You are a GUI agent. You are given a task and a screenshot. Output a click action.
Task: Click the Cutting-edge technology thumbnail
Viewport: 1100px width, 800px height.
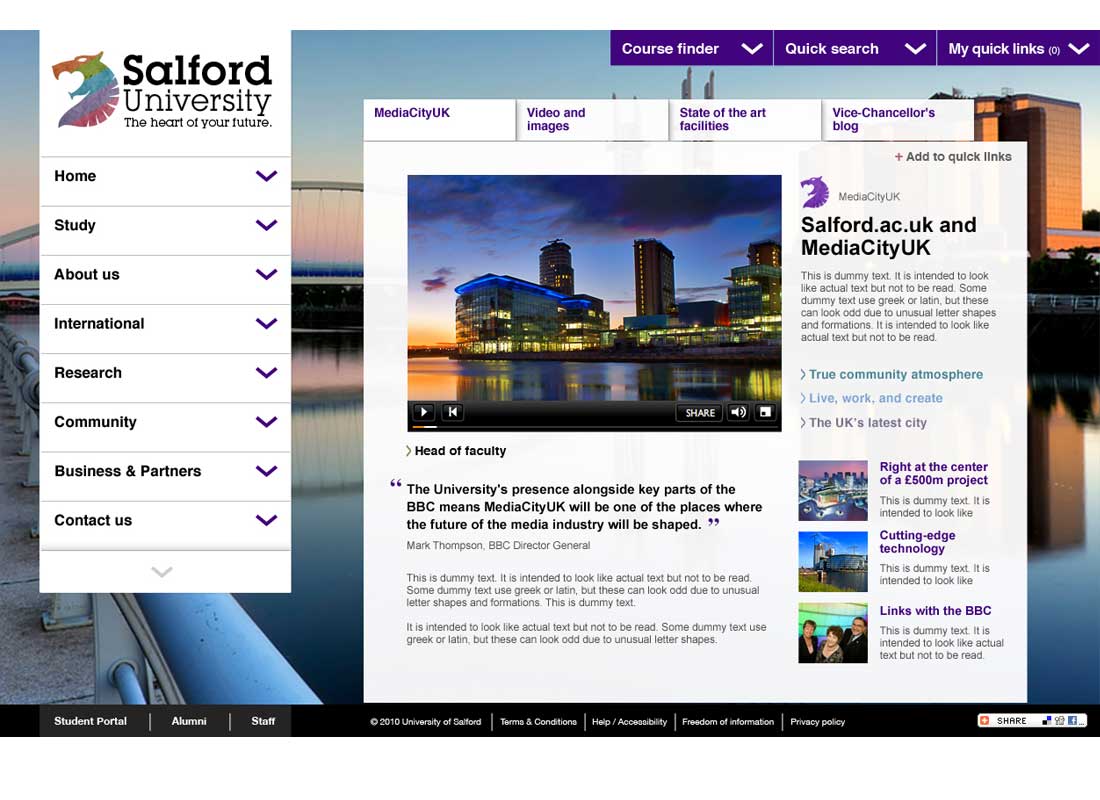[x=833, y=561]
